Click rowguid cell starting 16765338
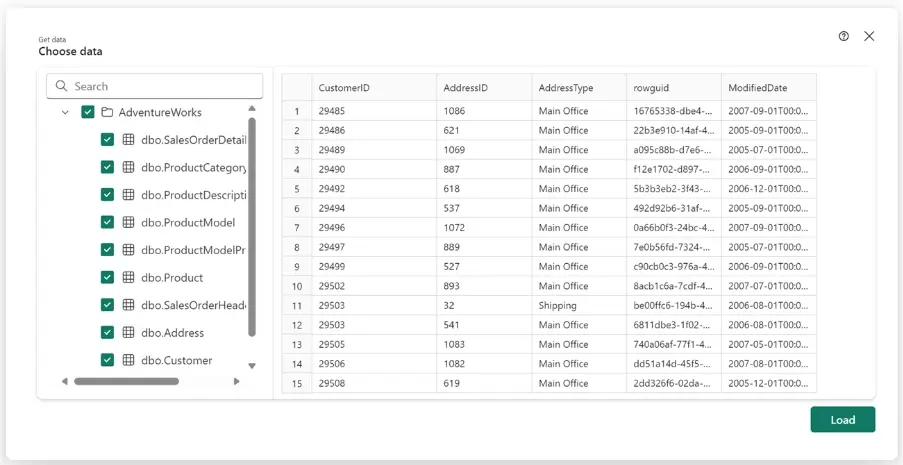The image size is (903, 465). 674,111
